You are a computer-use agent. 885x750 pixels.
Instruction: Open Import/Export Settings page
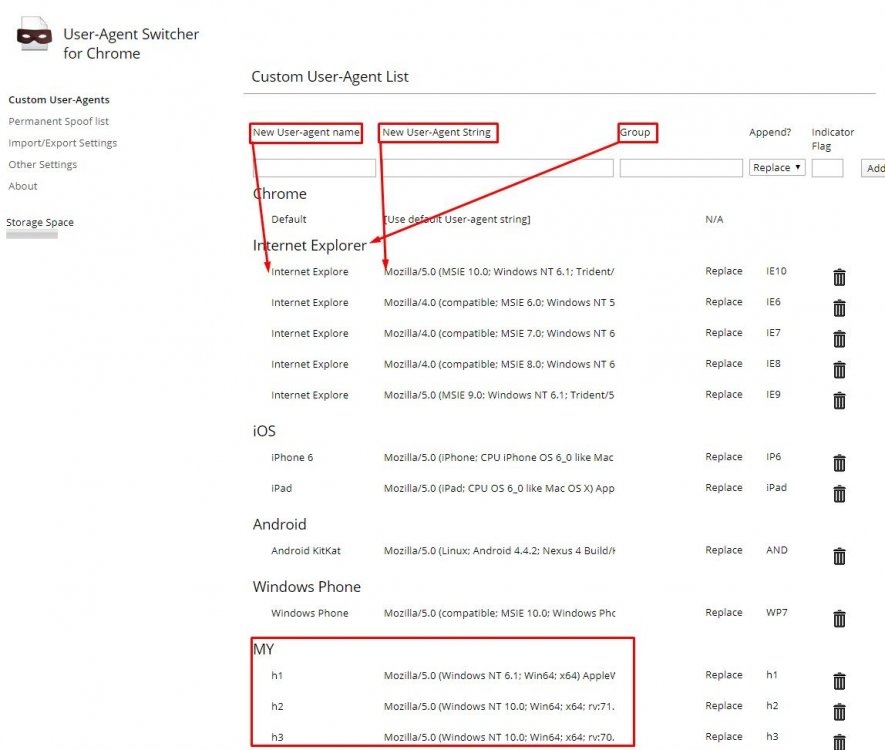click(x=63, y=143)
